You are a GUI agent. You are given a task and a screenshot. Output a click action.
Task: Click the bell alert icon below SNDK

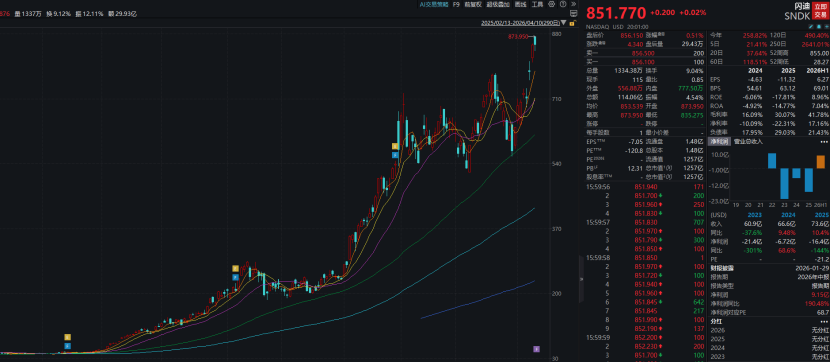(818, 26)
